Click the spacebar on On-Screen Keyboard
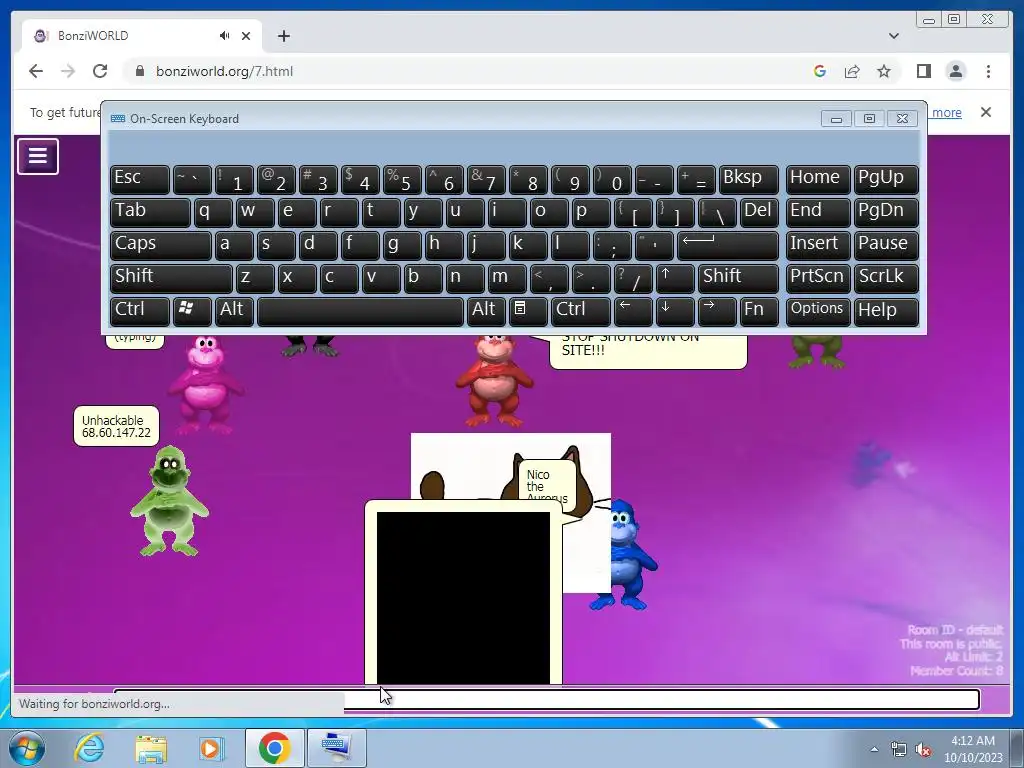The width and height of the screenshot is (1024, 768). point(360,311)
